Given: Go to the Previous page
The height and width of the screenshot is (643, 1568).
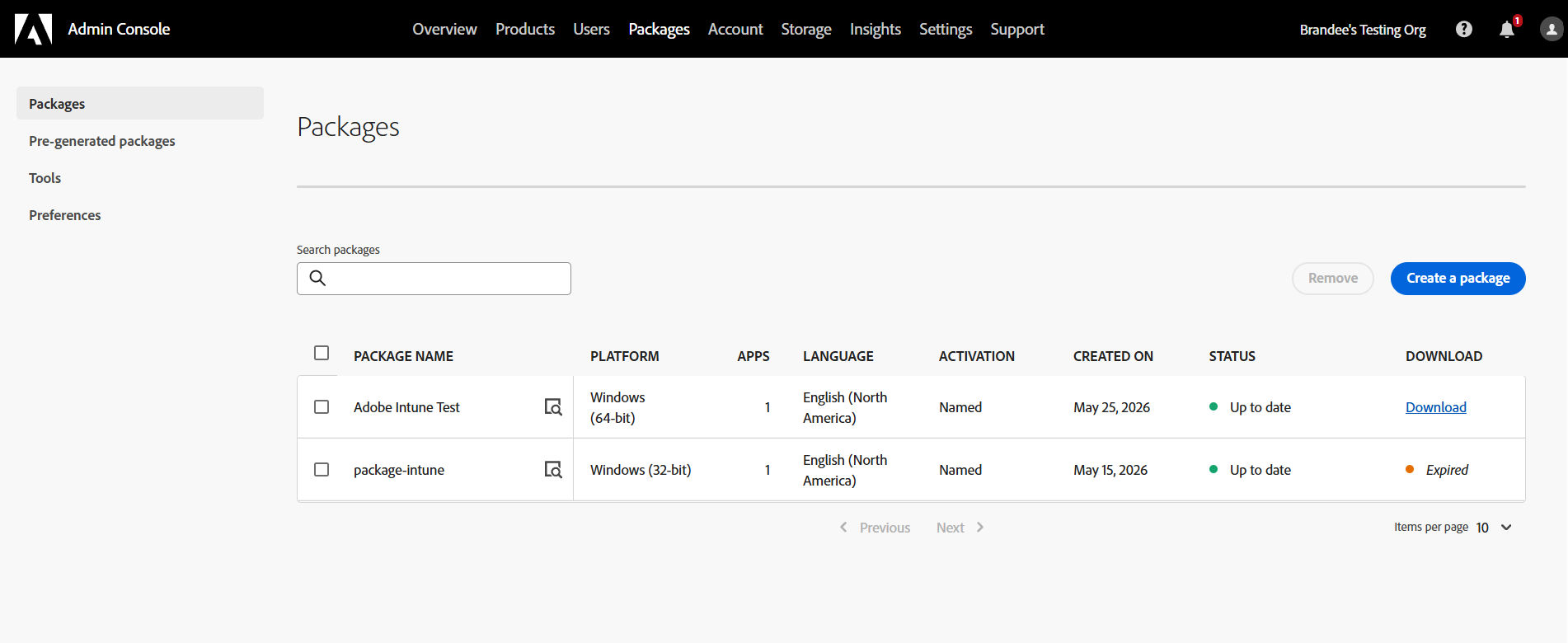Looking at the screenshot, I should coord(875,528).
